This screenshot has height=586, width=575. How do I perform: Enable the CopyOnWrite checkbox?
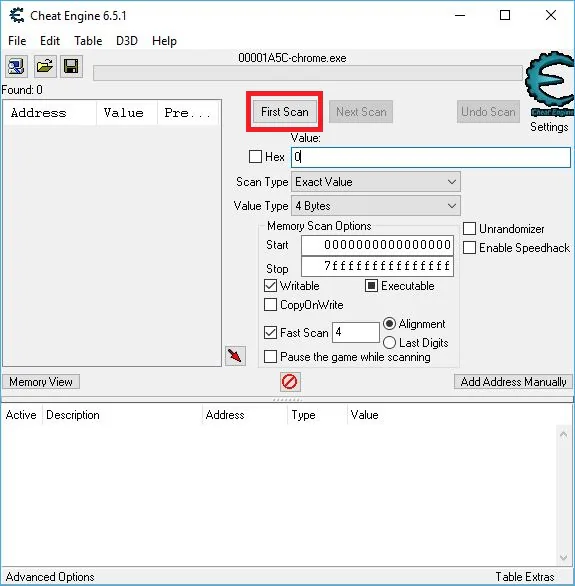pos(270,305)
